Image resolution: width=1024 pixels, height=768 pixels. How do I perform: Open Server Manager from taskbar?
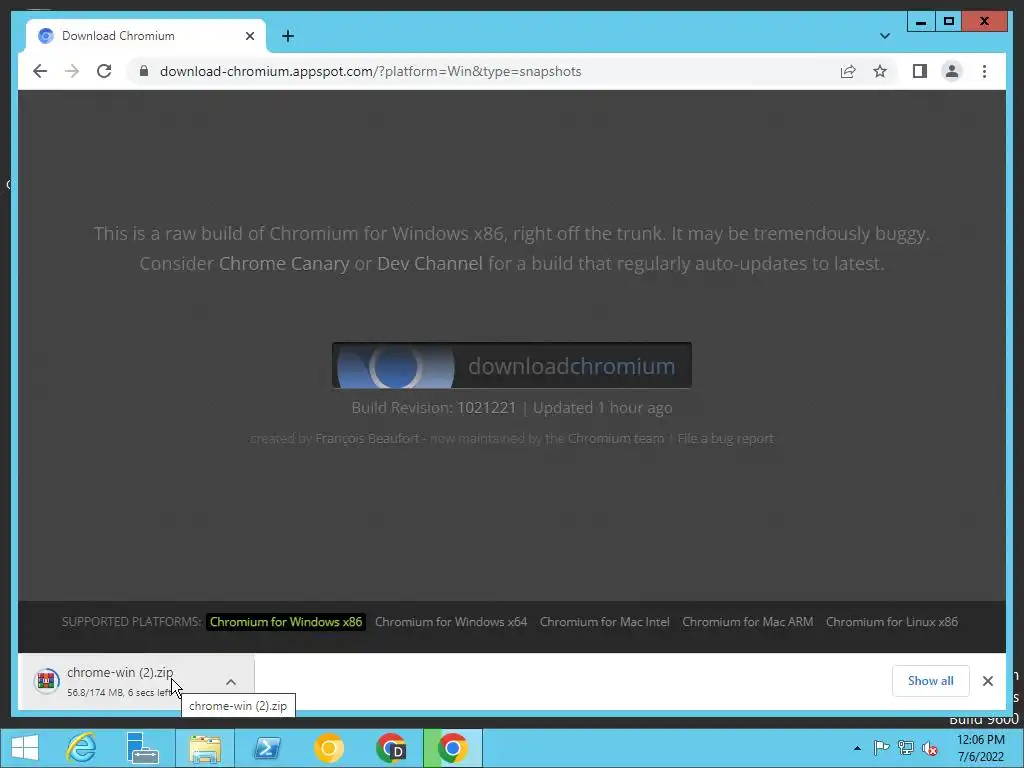[x=142, y=748]
